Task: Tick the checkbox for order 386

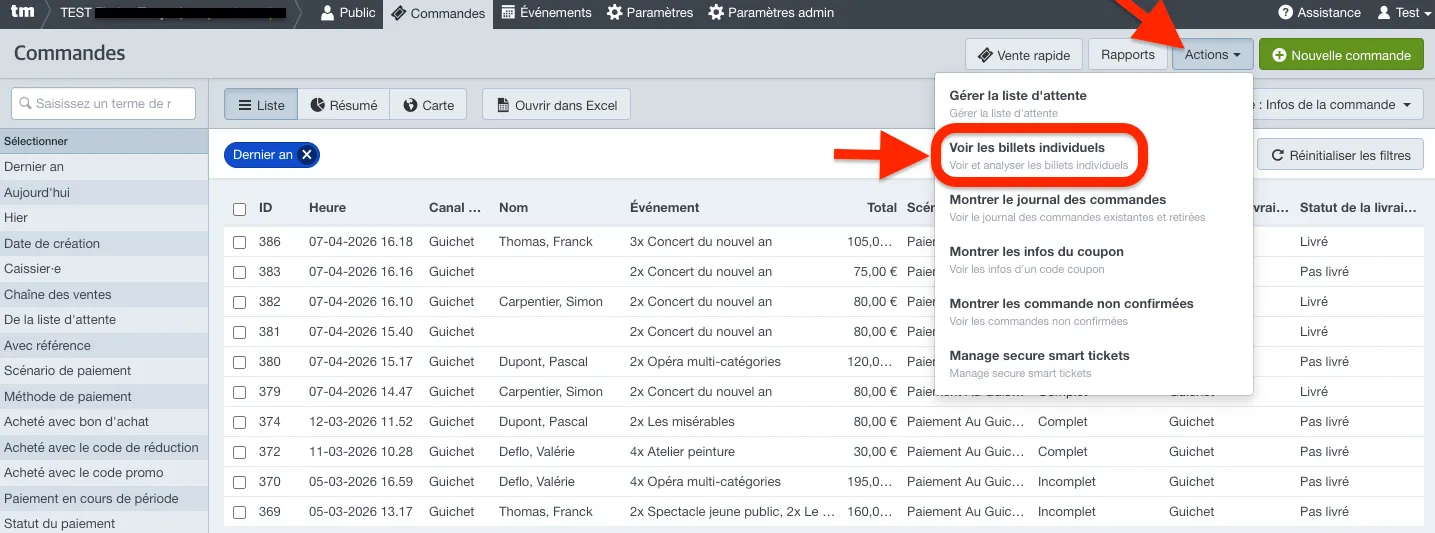Action: click(x=239, y=242)
